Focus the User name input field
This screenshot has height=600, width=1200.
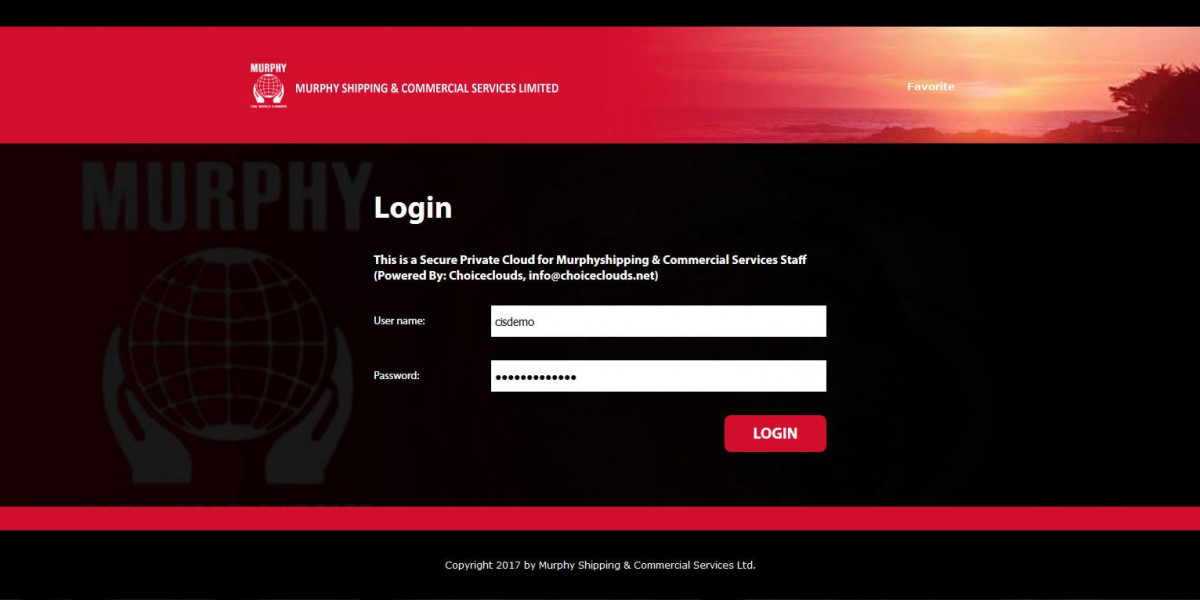pos(658,321)
